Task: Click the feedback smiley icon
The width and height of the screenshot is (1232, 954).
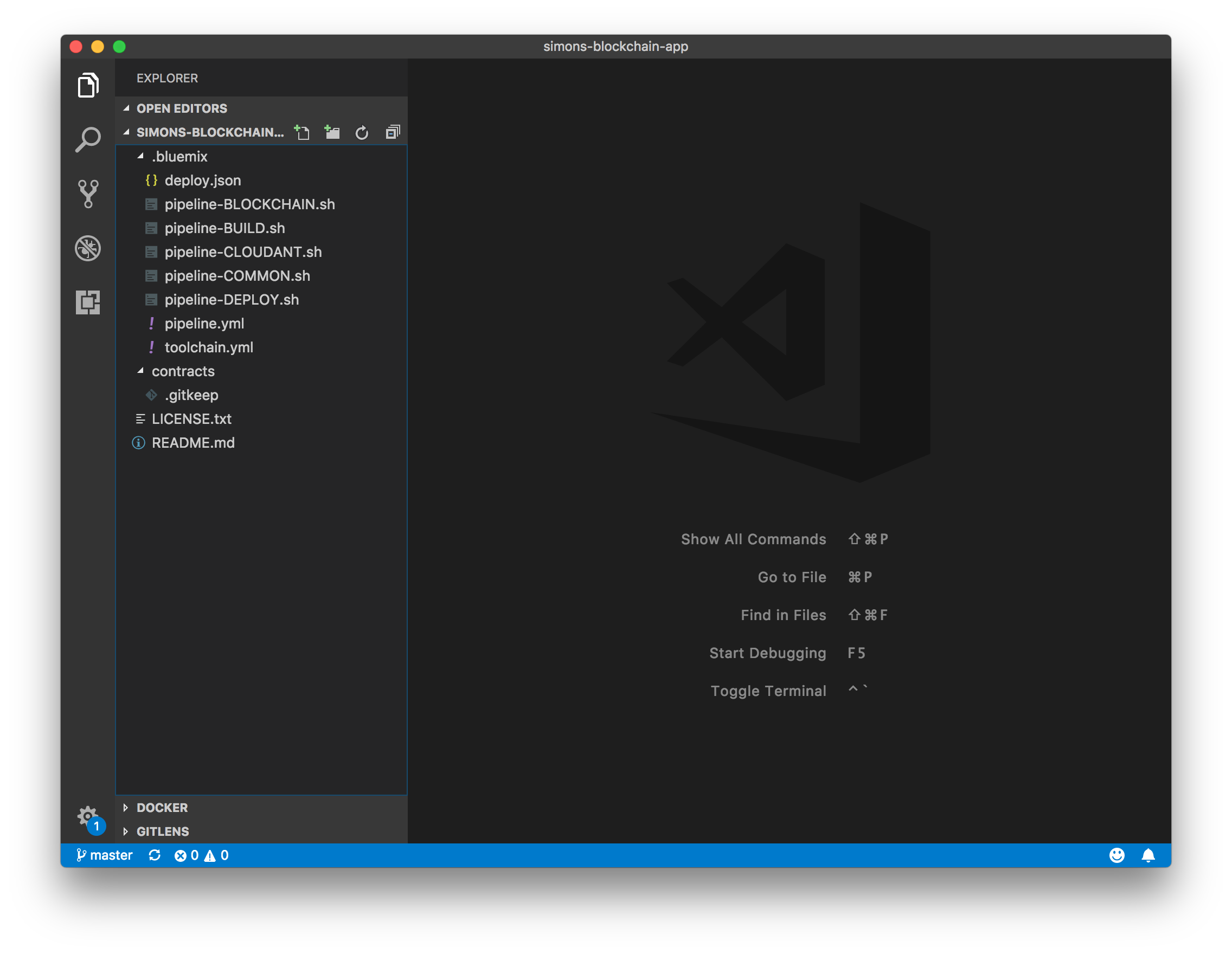Action: 1117,855
